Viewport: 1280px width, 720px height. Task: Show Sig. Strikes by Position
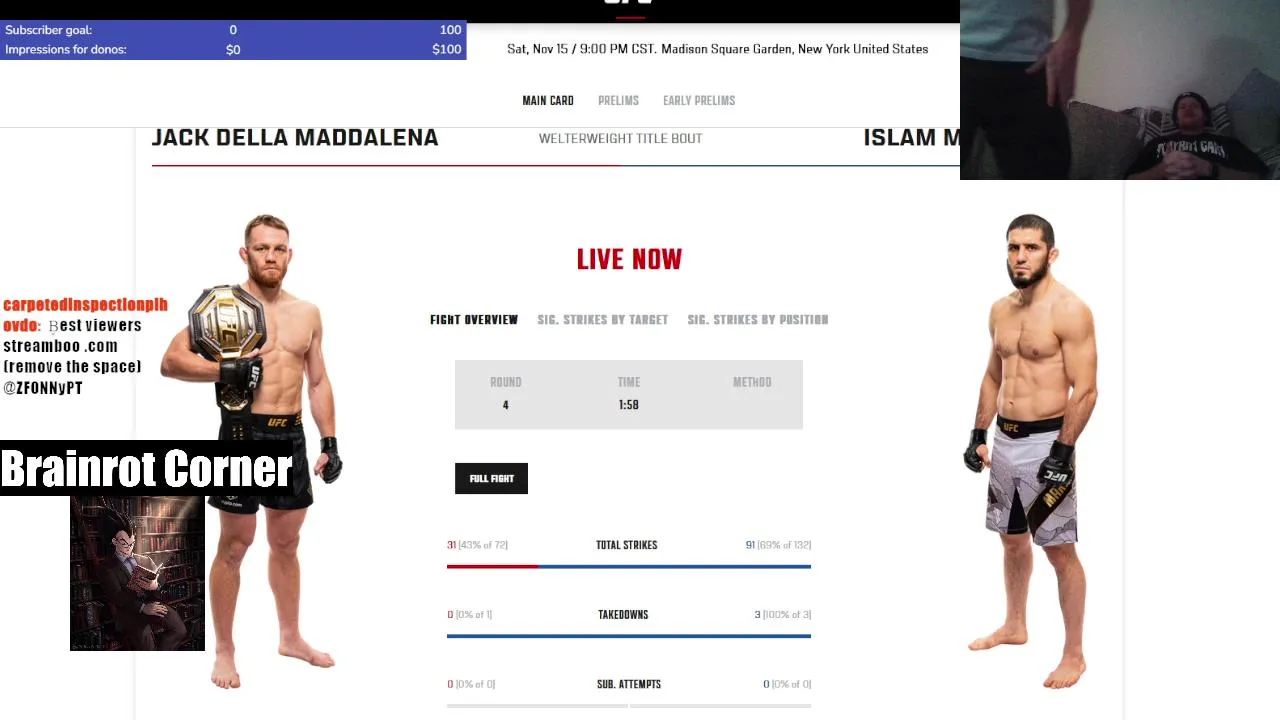click(758, 320)
